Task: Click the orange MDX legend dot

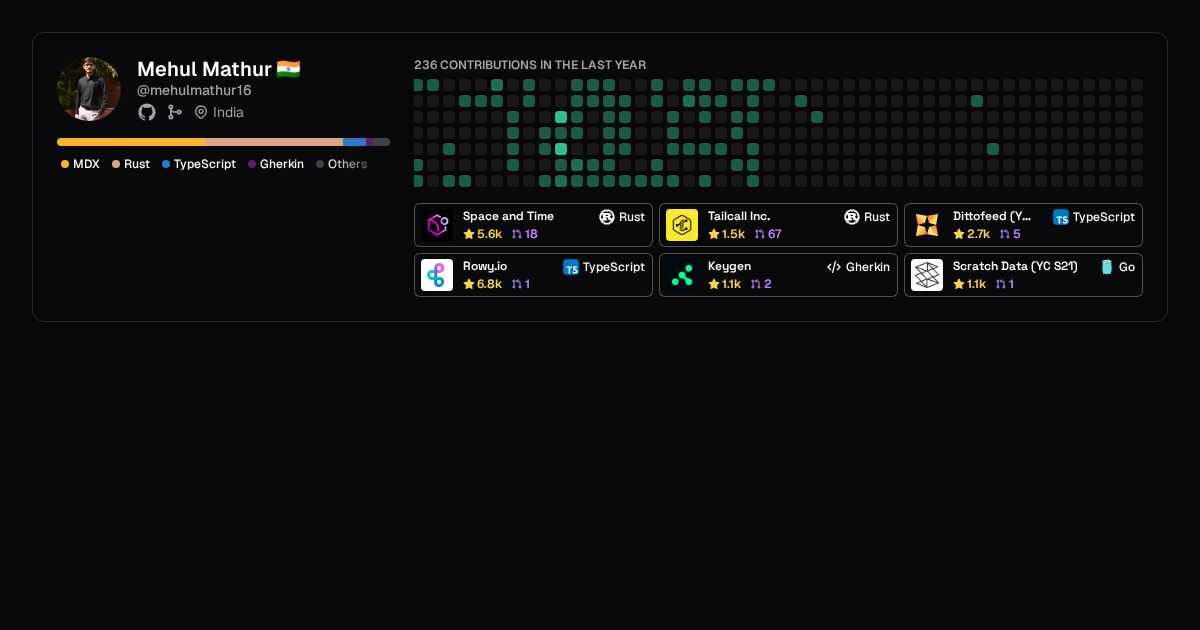Action: pyautogui.click(x=65, y=164)
